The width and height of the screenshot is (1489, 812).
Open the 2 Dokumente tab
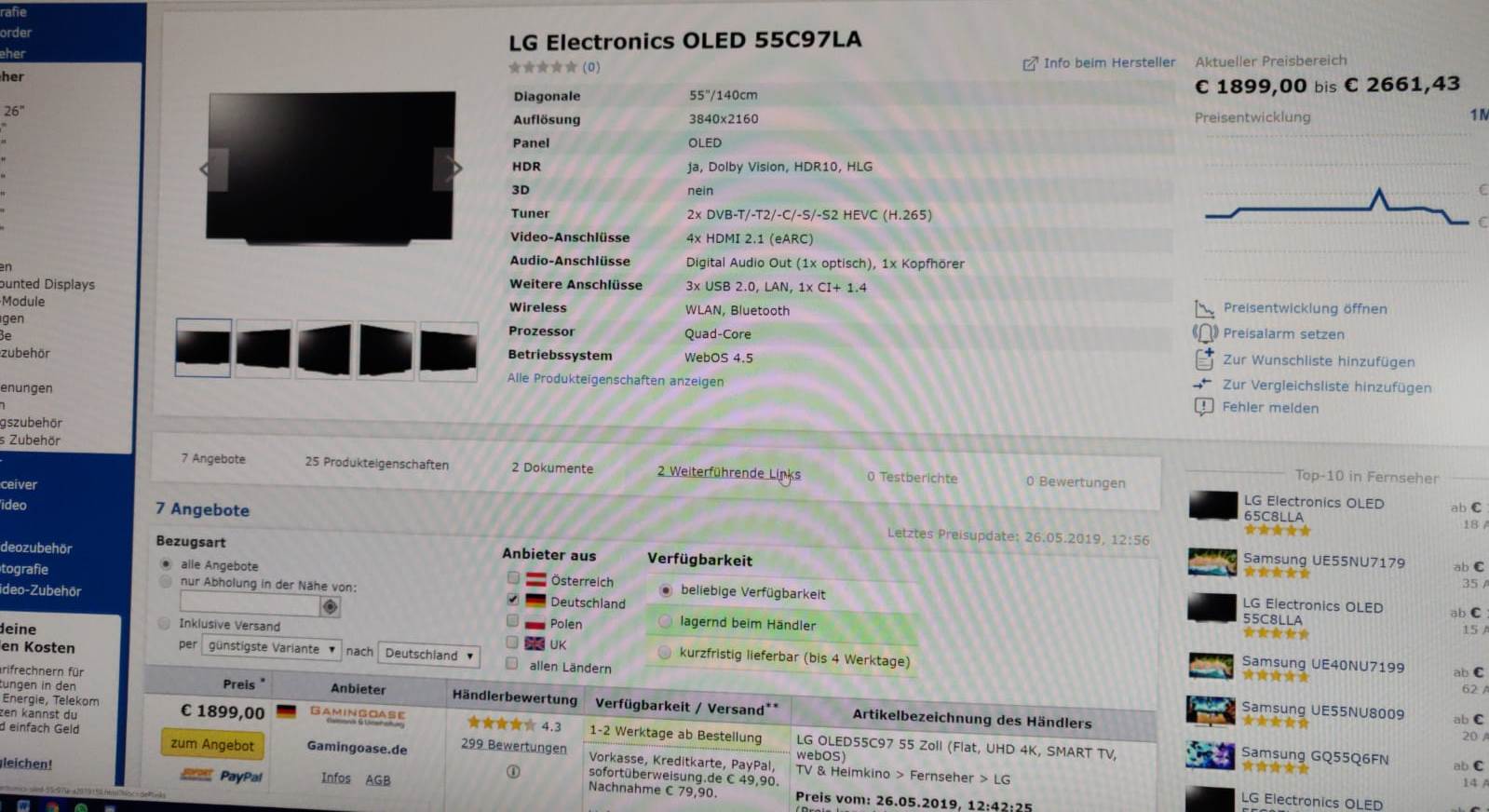tap(552, 467)
